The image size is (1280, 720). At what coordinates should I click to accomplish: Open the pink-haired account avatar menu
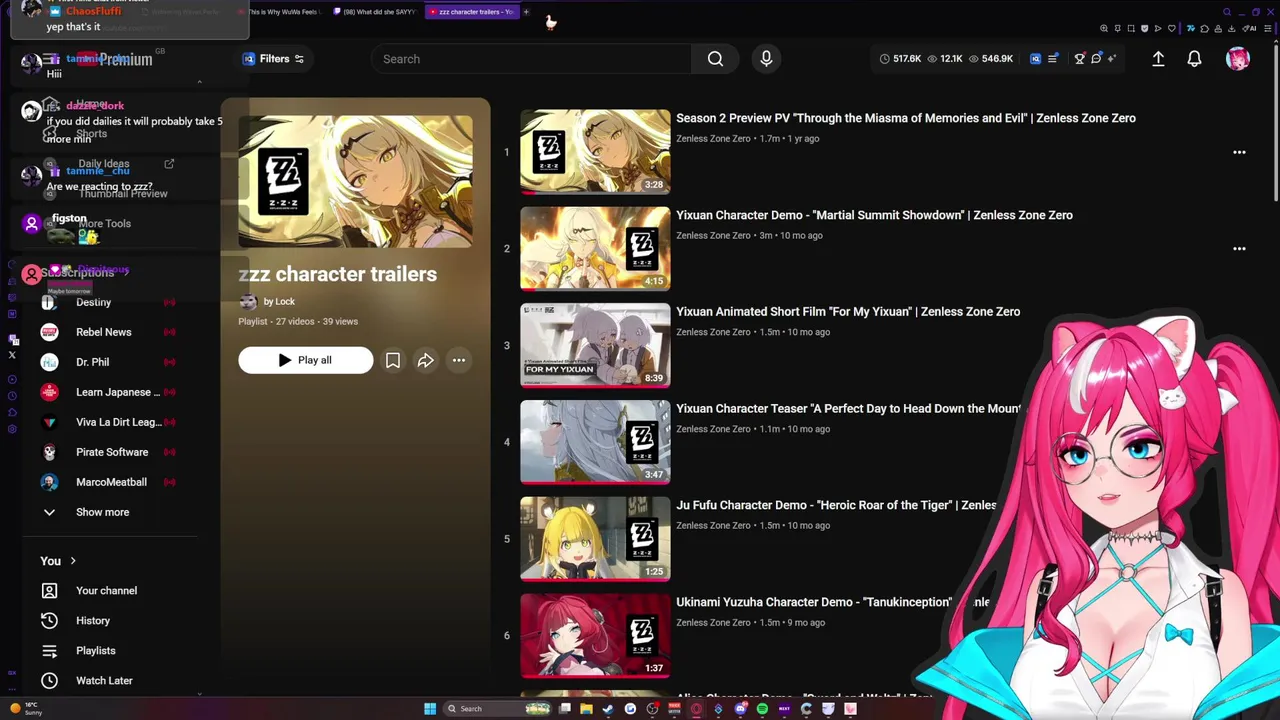click(1238, 59)
